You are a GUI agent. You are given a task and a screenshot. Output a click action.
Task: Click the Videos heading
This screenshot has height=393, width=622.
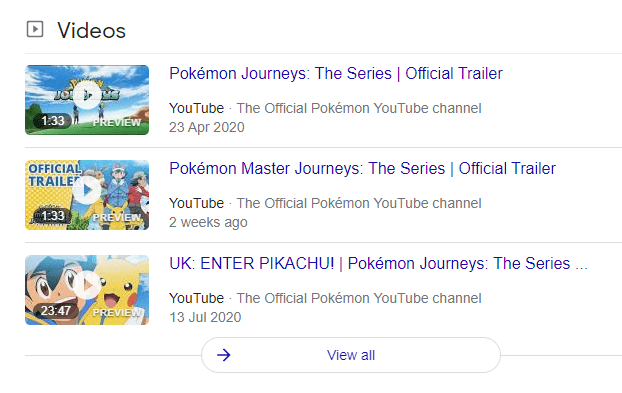[x=91, y=31]
